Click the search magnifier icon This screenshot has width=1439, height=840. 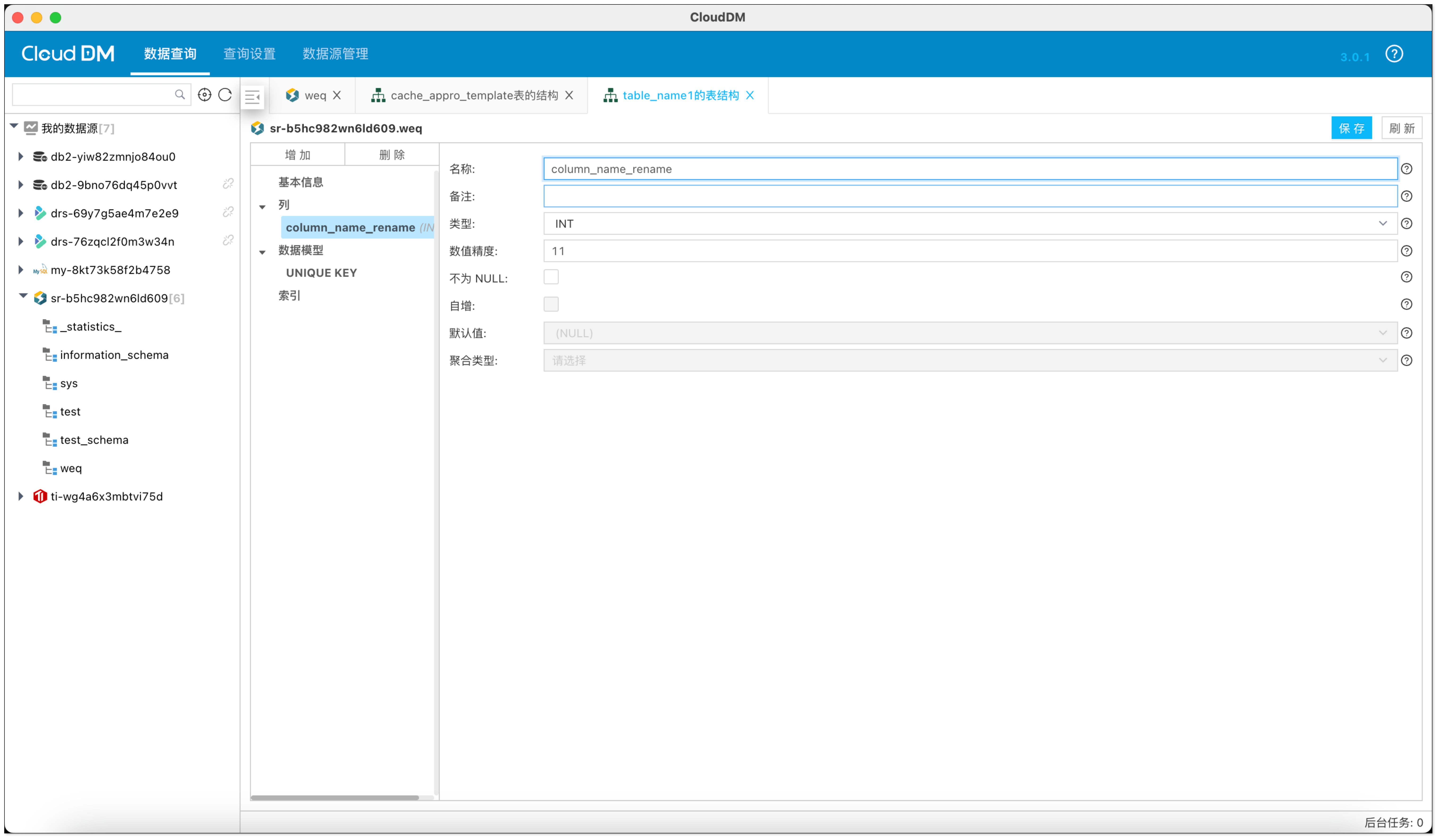coord(180,95)
